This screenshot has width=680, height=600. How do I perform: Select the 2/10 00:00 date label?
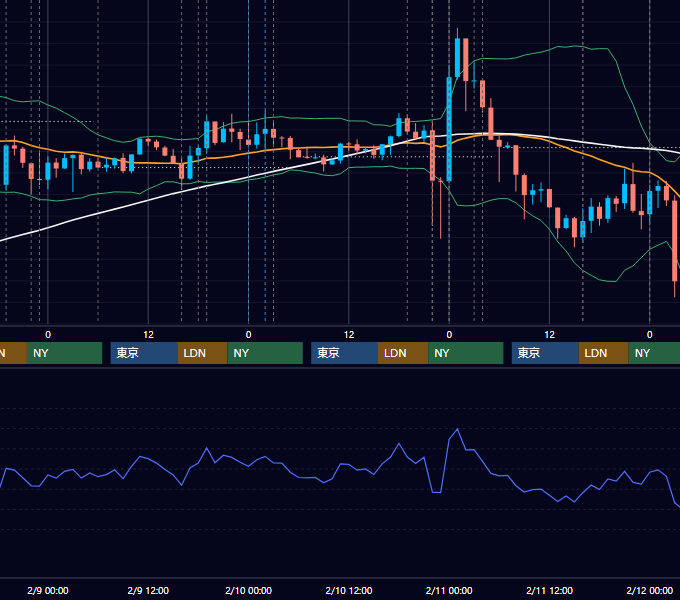tap(248, 590)
